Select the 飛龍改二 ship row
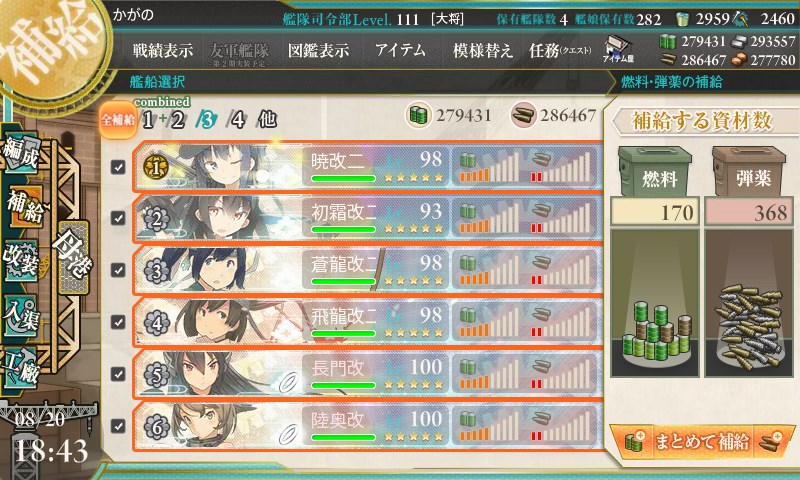The image size is (800, 480). click(x=367, y=322)
